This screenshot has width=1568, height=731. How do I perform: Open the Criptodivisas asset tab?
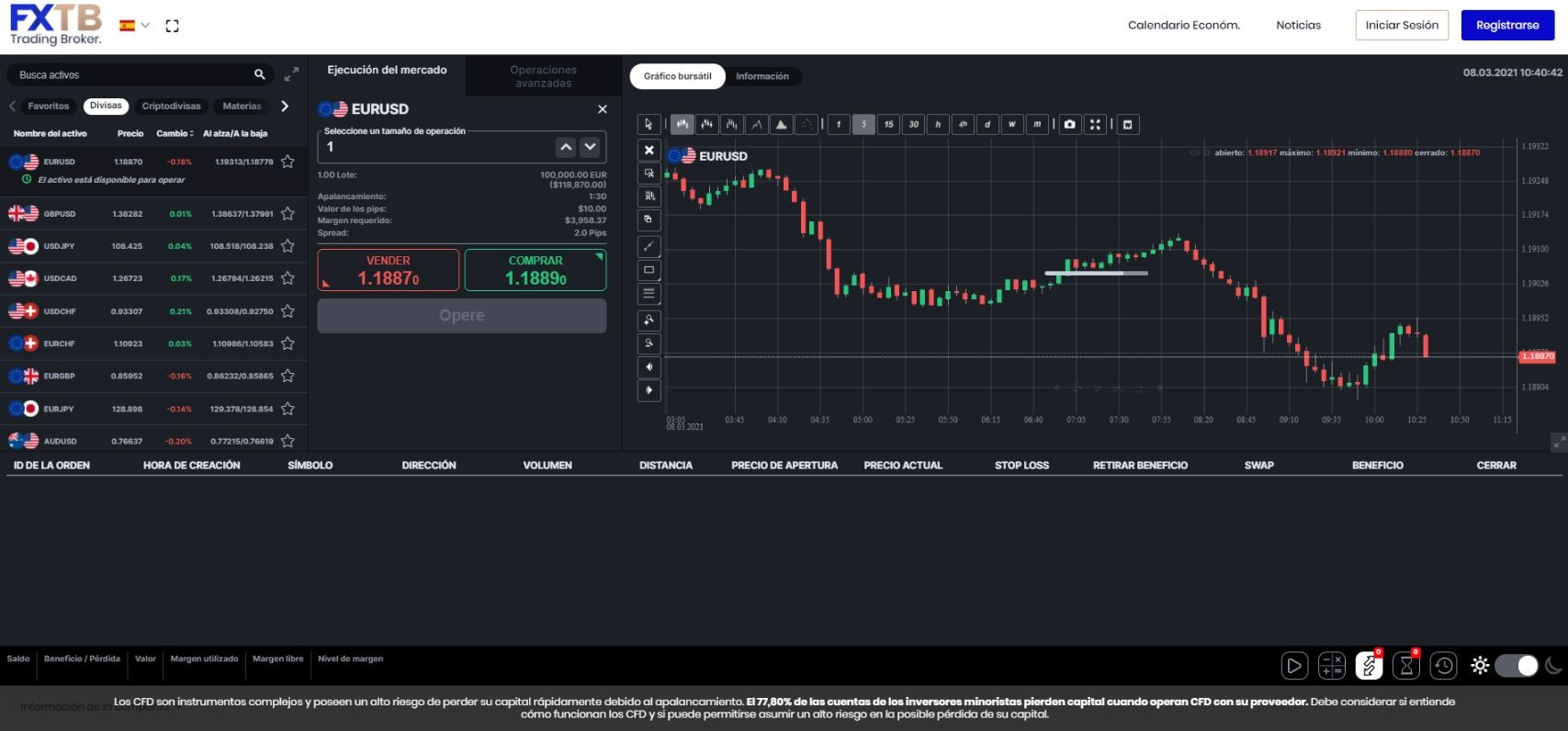click(171, 107)
